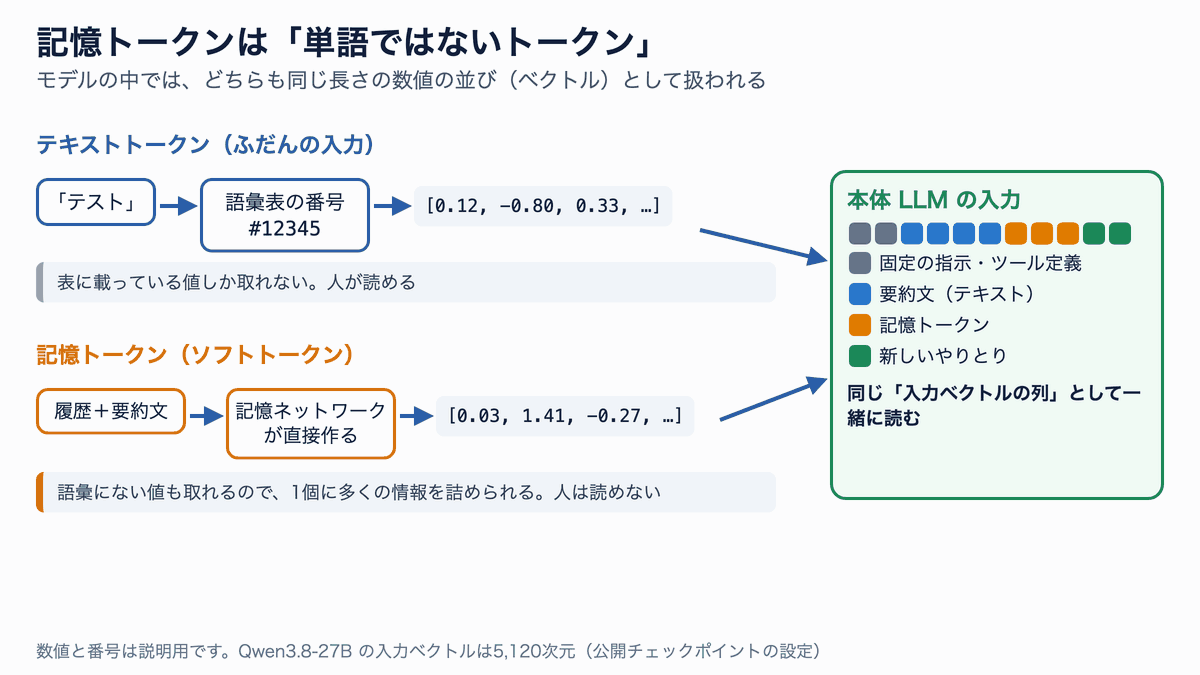1200x675 pixels.
Task: Select the 「テスト」 box
Action: coord(96,202)
